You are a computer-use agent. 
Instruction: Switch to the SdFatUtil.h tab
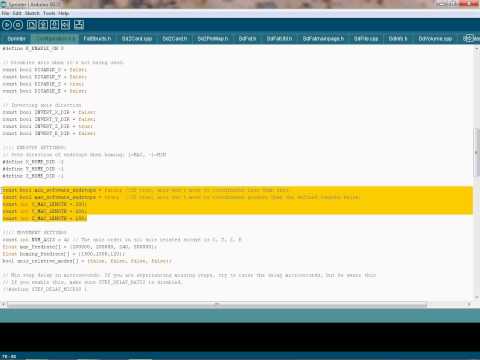coord(279,39)
